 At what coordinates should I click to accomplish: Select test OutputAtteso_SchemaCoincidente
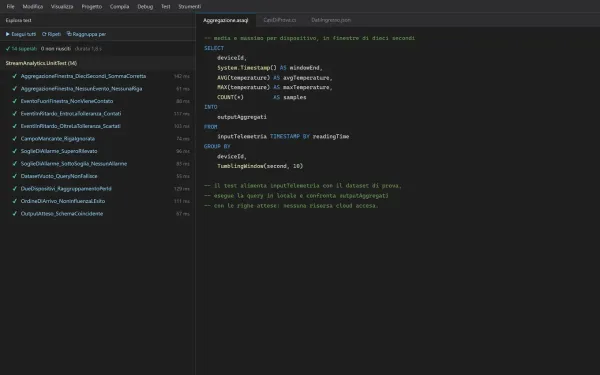[98, 214]
